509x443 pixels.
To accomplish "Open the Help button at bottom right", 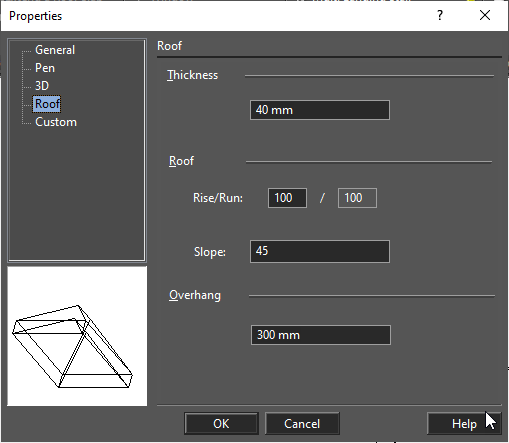I will tap(464, 424).
